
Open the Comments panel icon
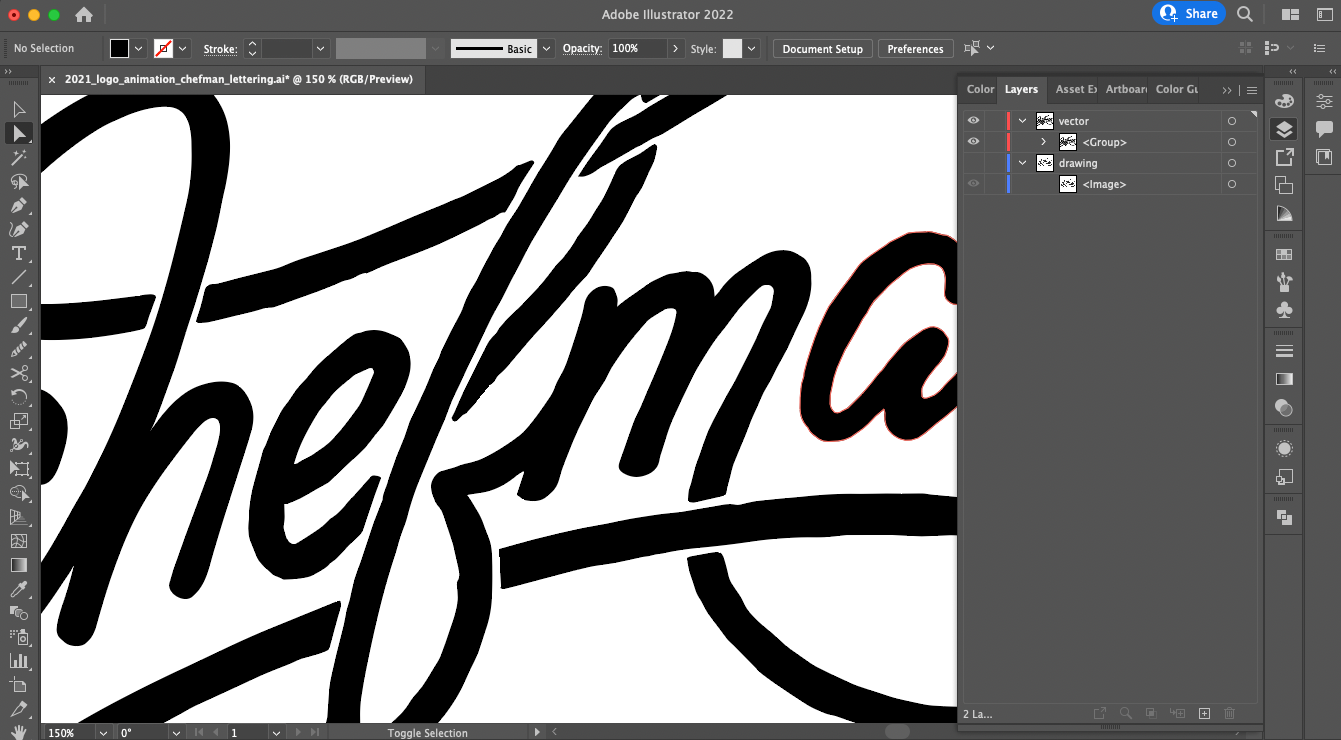(x=1324, y=129)
